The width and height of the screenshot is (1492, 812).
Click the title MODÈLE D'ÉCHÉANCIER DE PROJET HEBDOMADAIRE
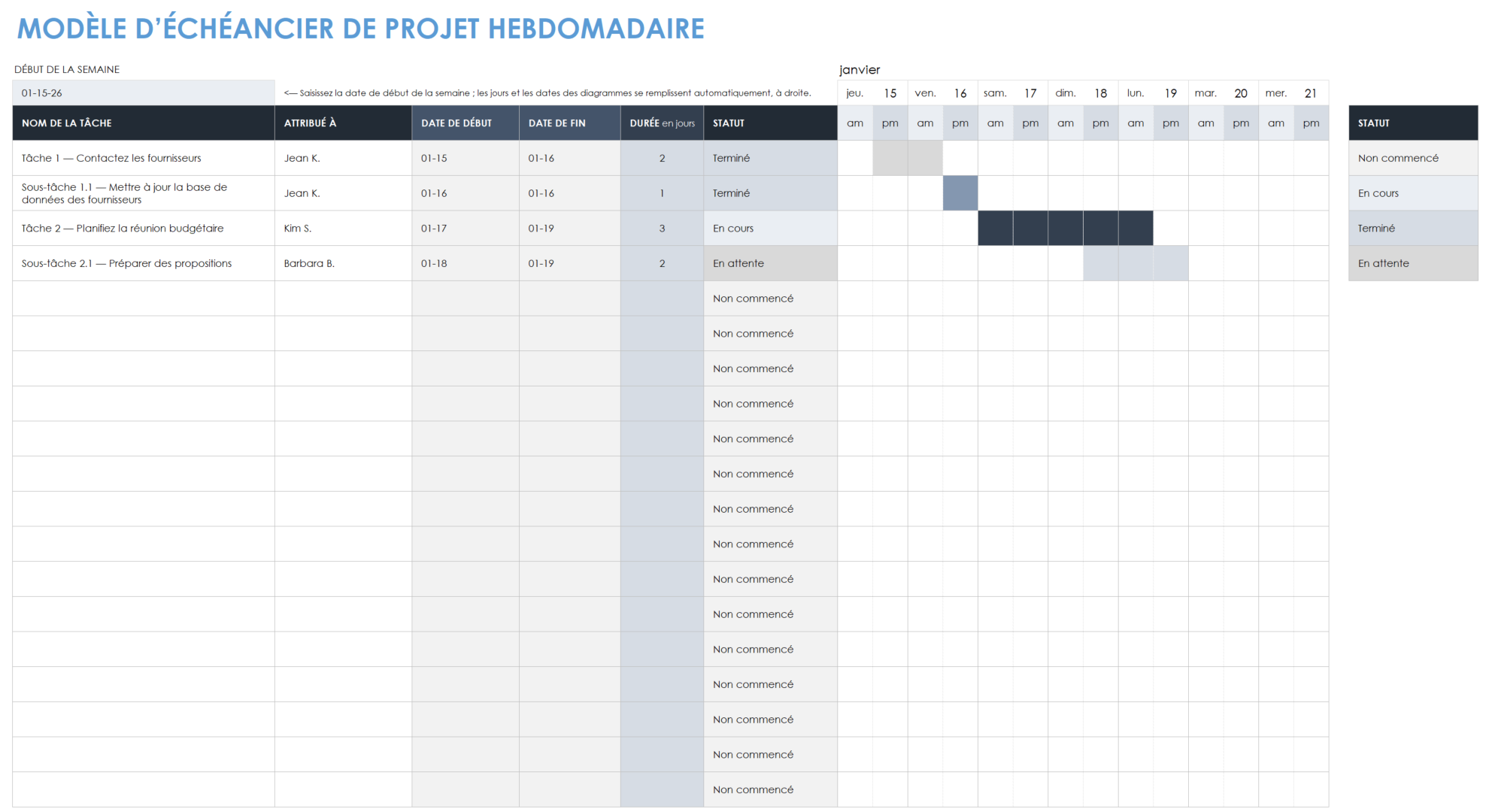(361, 29)
